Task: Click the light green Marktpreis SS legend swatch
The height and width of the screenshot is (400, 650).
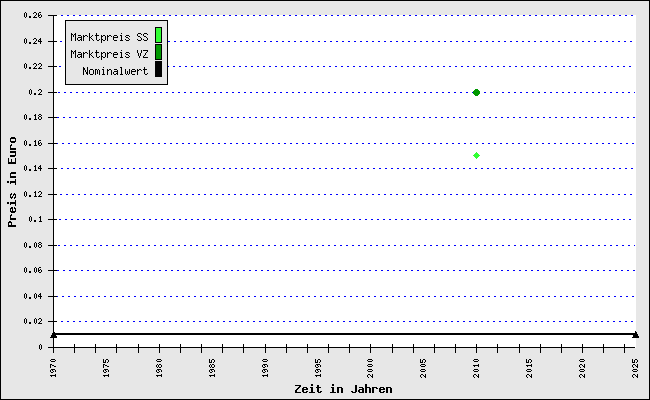Action: point(158,36)
